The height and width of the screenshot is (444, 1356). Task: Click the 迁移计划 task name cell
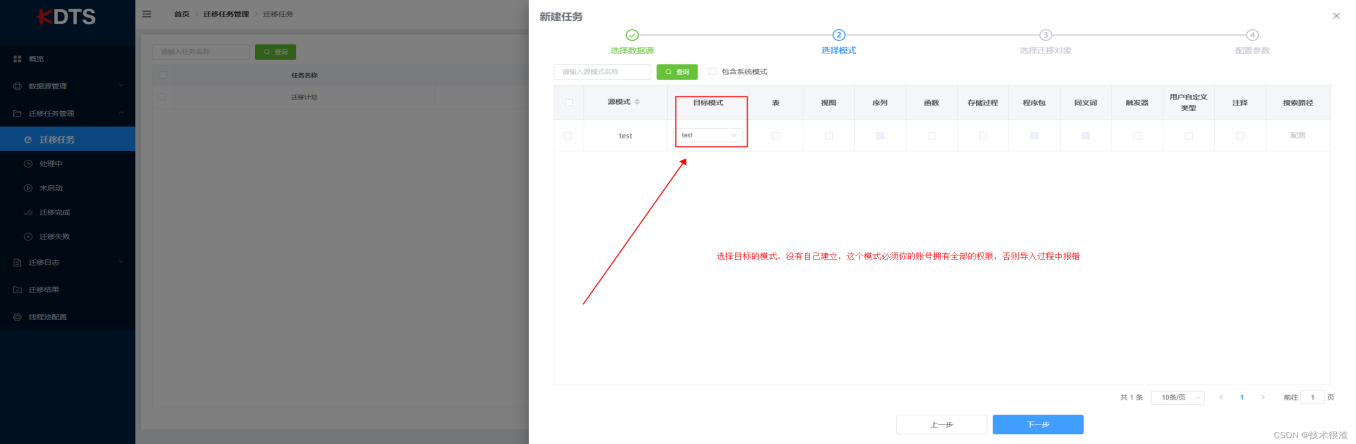click(x=304, y=97)
